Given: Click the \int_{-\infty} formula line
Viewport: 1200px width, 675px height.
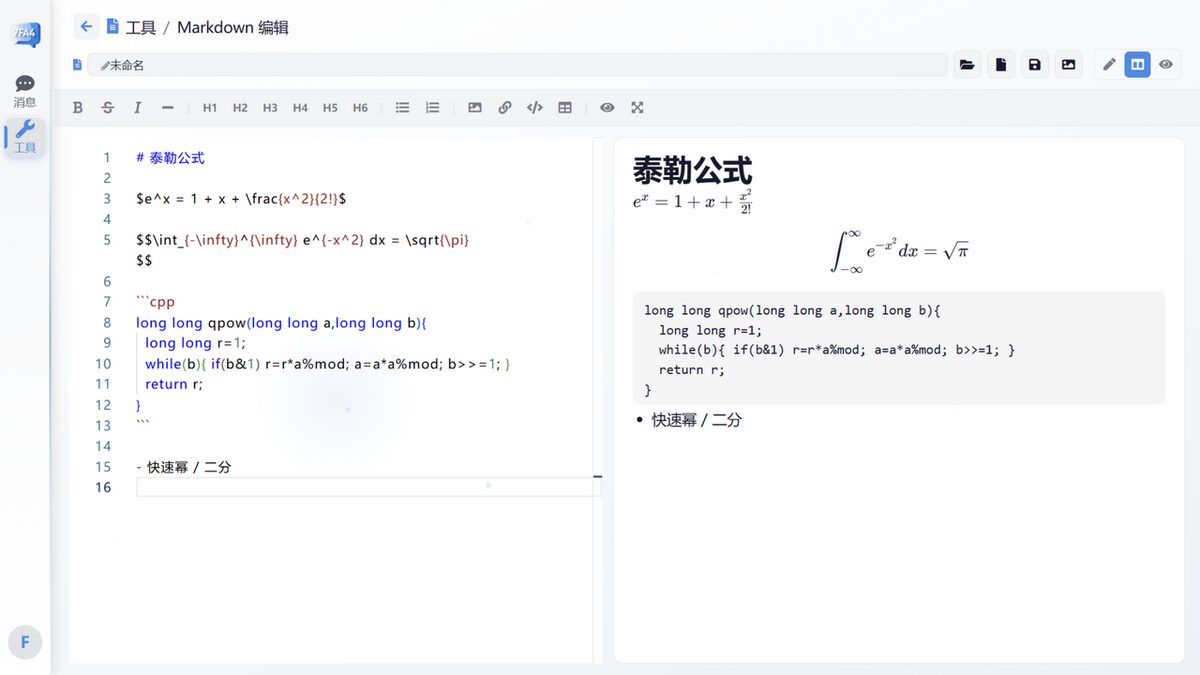Looking at the screenshot, I should (x=302, y=240).
